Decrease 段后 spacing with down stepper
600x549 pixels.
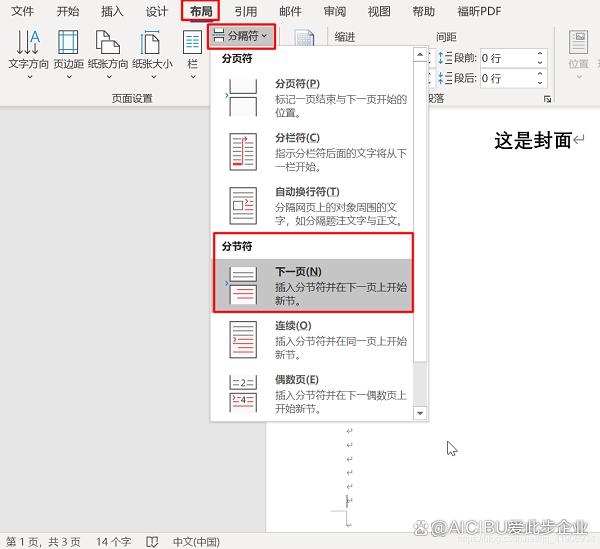540,83
